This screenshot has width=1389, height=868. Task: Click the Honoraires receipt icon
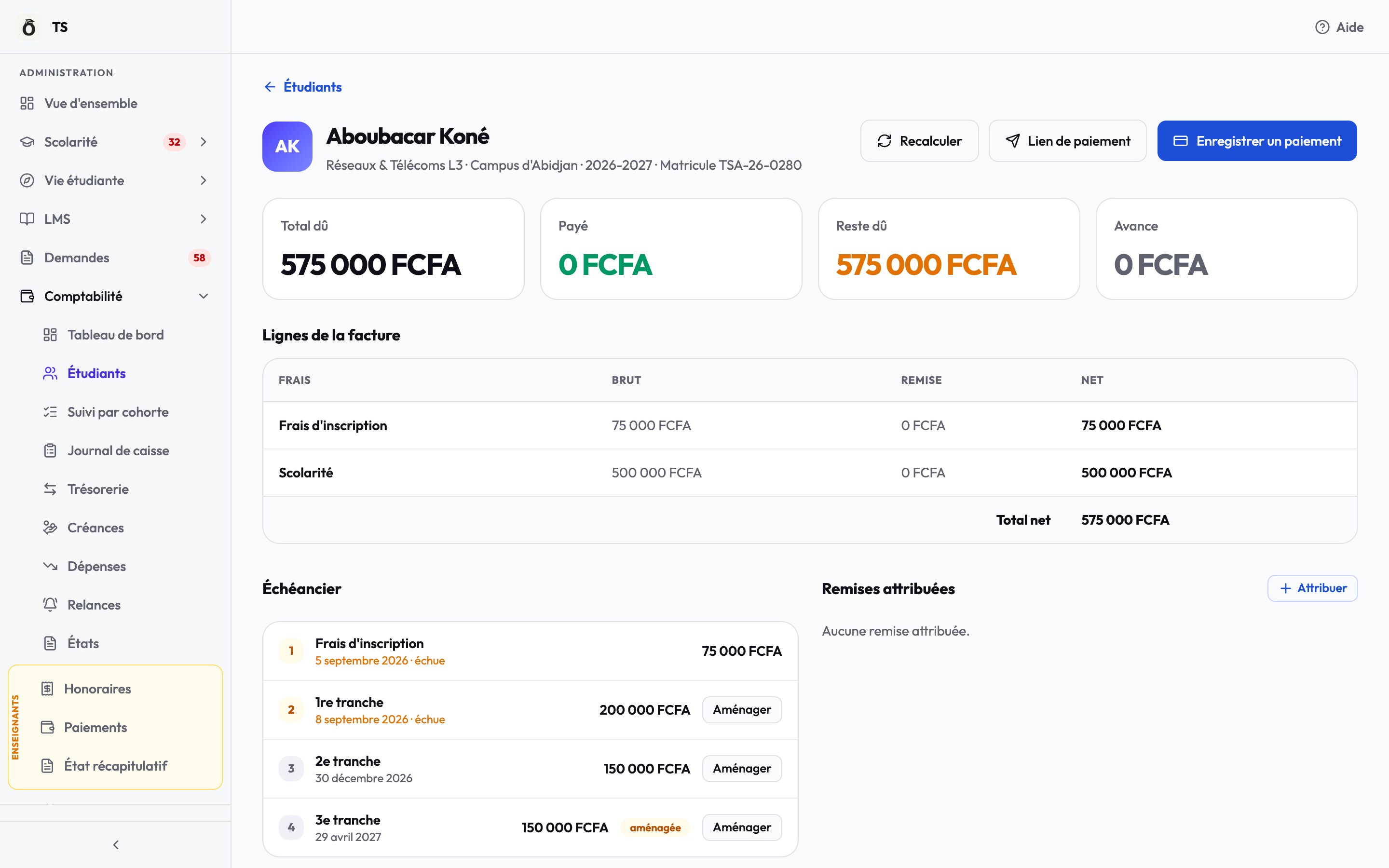[48, 688]
